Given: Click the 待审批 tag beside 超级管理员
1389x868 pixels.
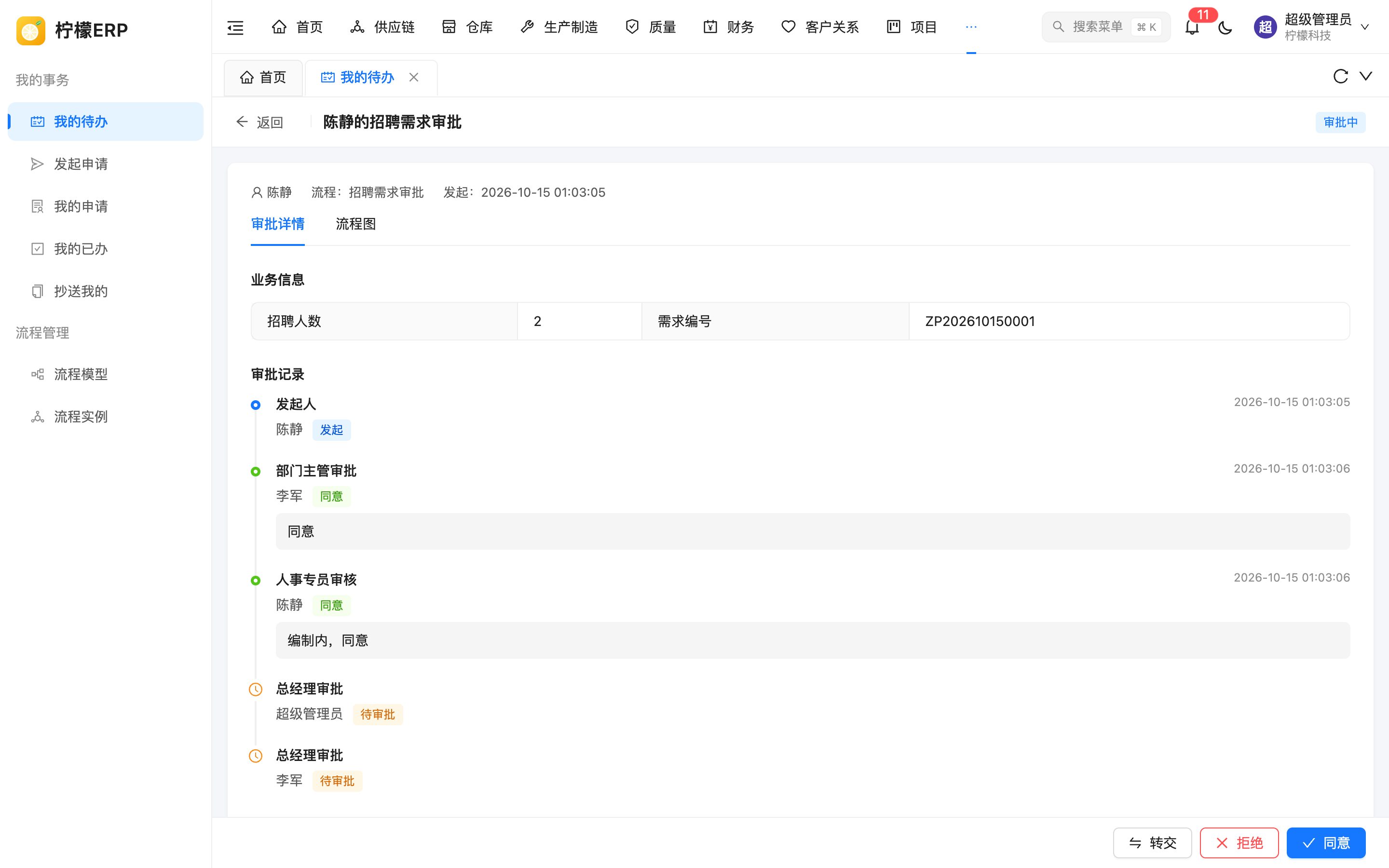Looking at the screenshot, I should coord(378,715).
